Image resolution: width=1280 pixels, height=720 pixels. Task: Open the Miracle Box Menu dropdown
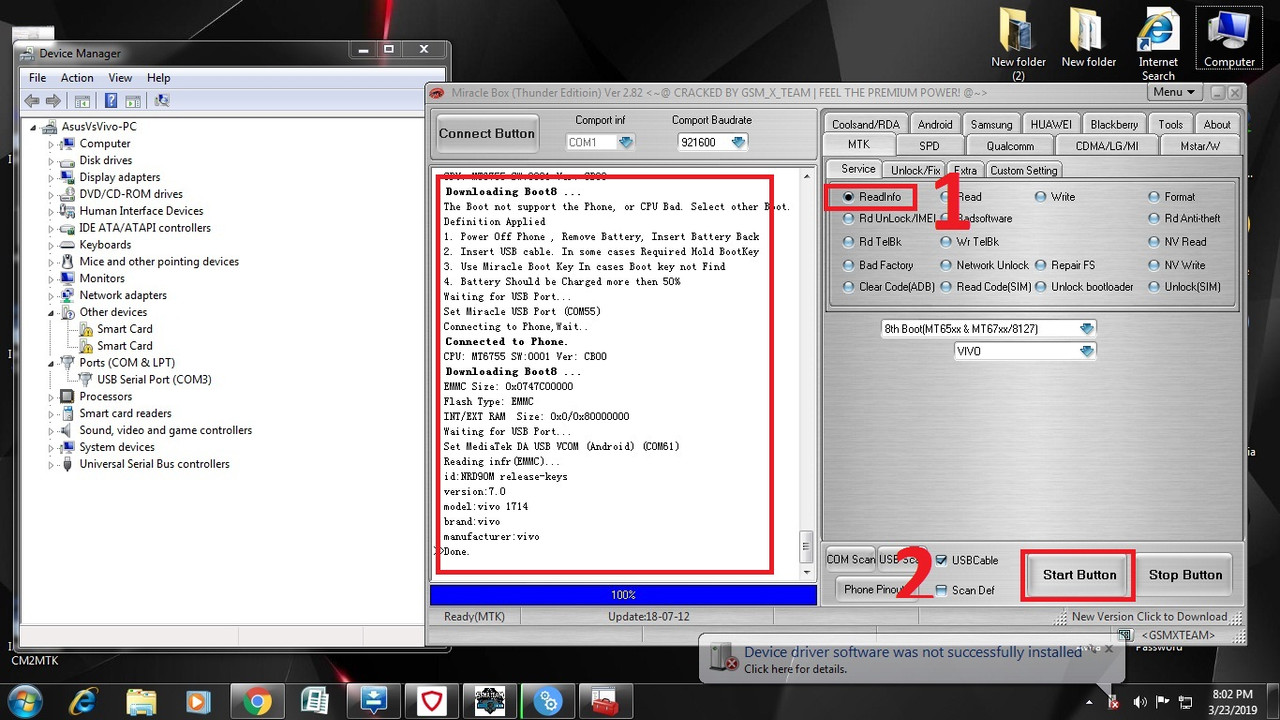[1174, 92]
